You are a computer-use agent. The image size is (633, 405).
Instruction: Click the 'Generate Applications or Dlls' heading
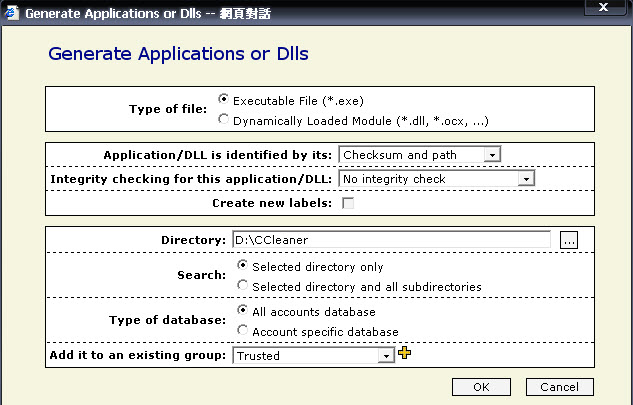[x=178, y=54]
